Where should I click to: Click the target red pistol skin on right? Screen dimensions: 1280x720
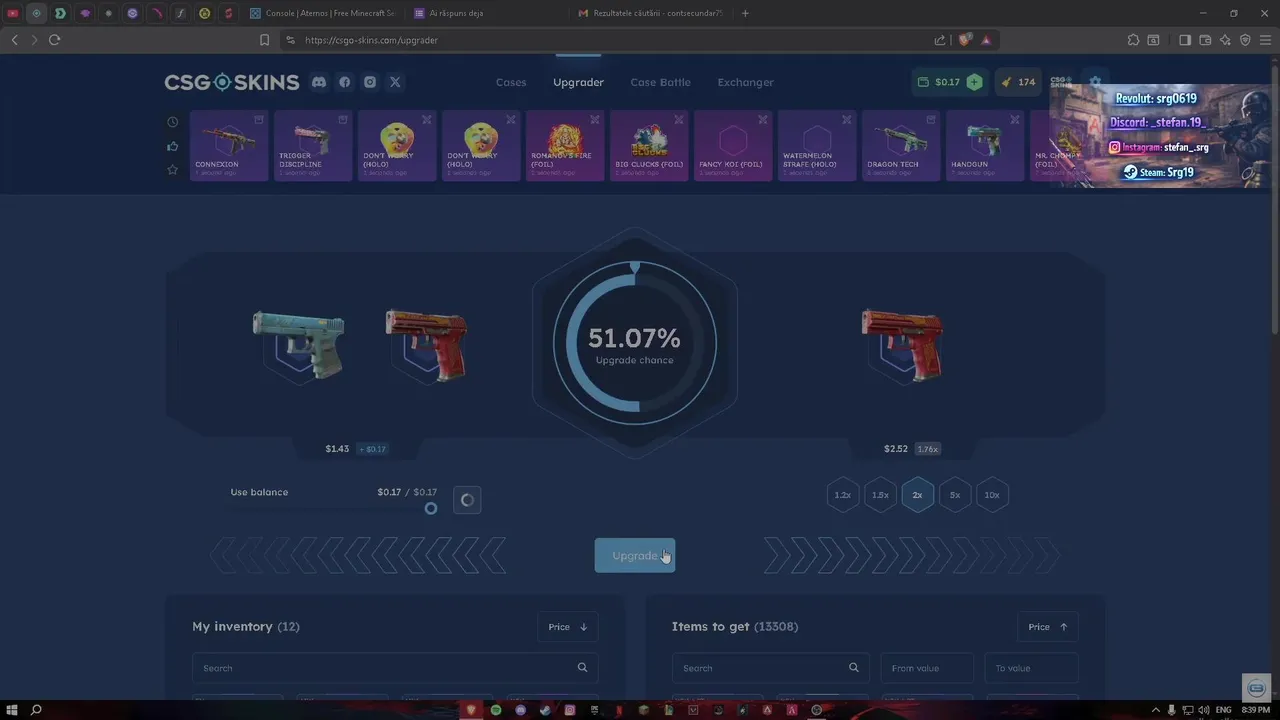[x=902, y=345]
